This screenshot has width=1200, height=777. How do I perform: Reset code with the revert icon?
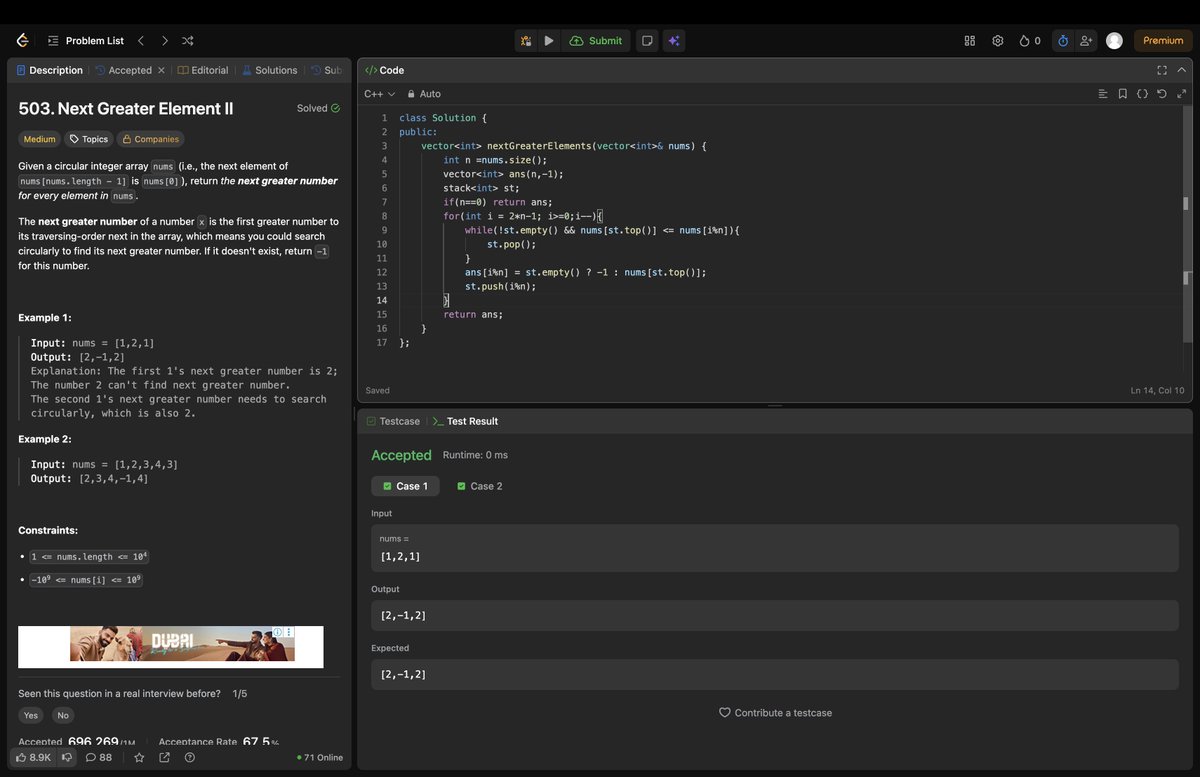(1160, 93)
